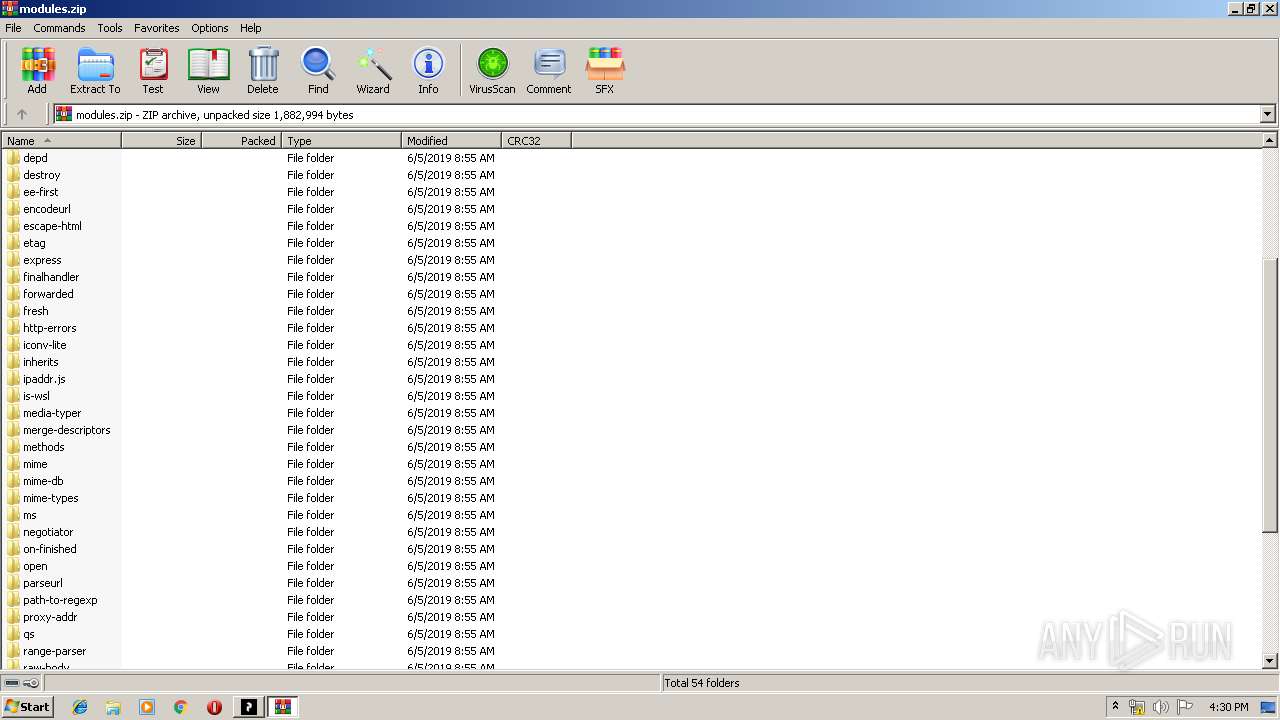Open the File menu

(13, 28)
